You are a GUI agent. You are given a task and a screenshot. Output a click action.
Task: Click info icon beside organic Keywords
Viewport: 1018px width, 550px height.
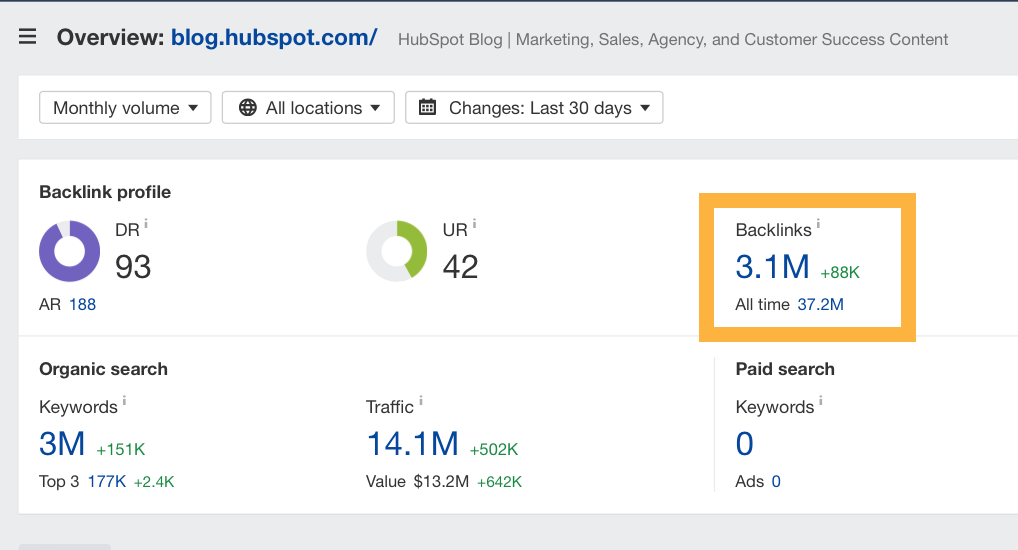click(x=124, y=401)
